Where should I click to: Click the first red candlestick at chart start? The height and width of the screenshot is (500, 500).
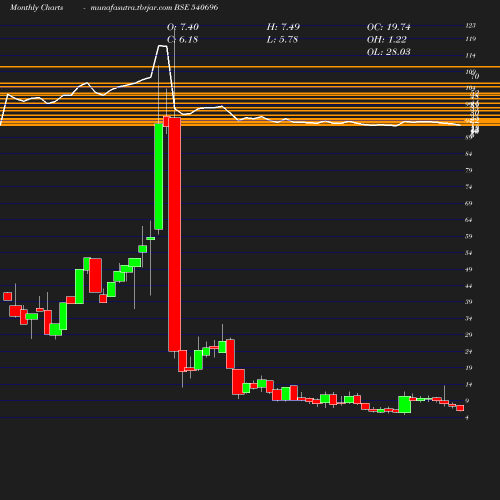(x=7, y=296)
